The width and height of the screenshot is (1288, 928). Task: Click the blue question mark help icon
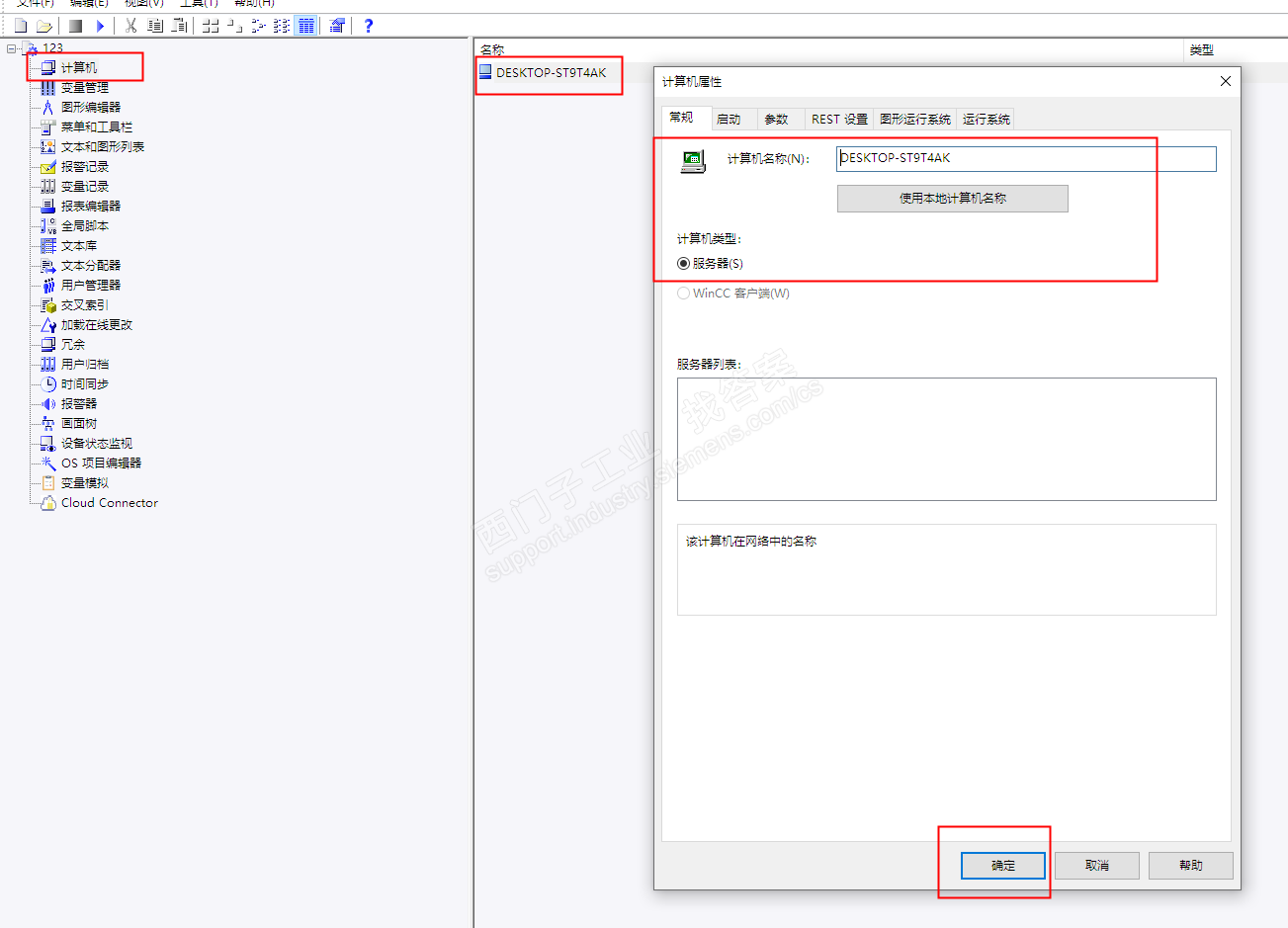click(369, 26)
